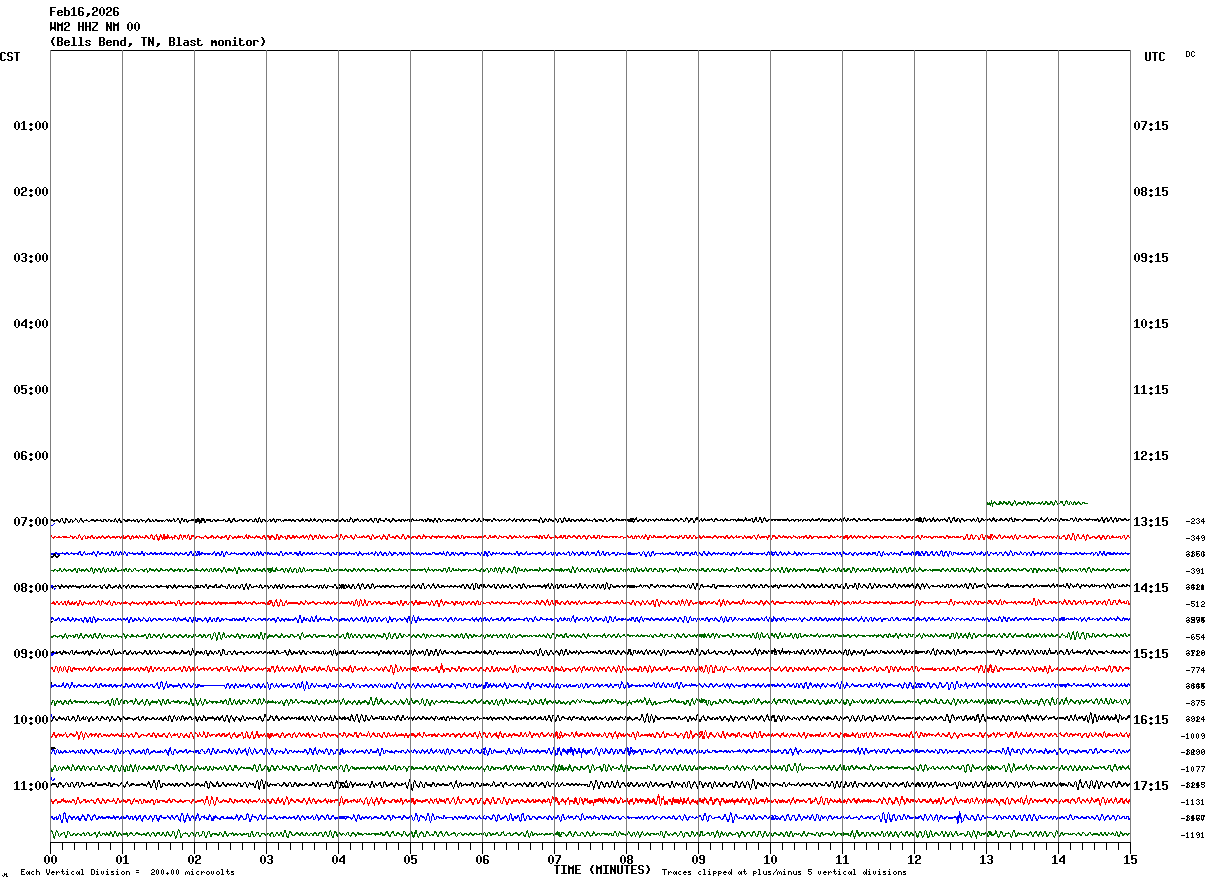Pick minute 01 tick label on bottom axis
This screenshot has height=886, width=1210.
(x=122, y=860)
